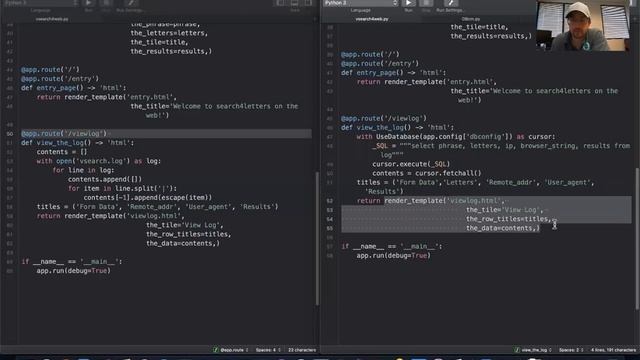This screenshot has height=360, width=640.
Task: Click "if __name__ == '__main__':" in right window
Action: [391, 246]
